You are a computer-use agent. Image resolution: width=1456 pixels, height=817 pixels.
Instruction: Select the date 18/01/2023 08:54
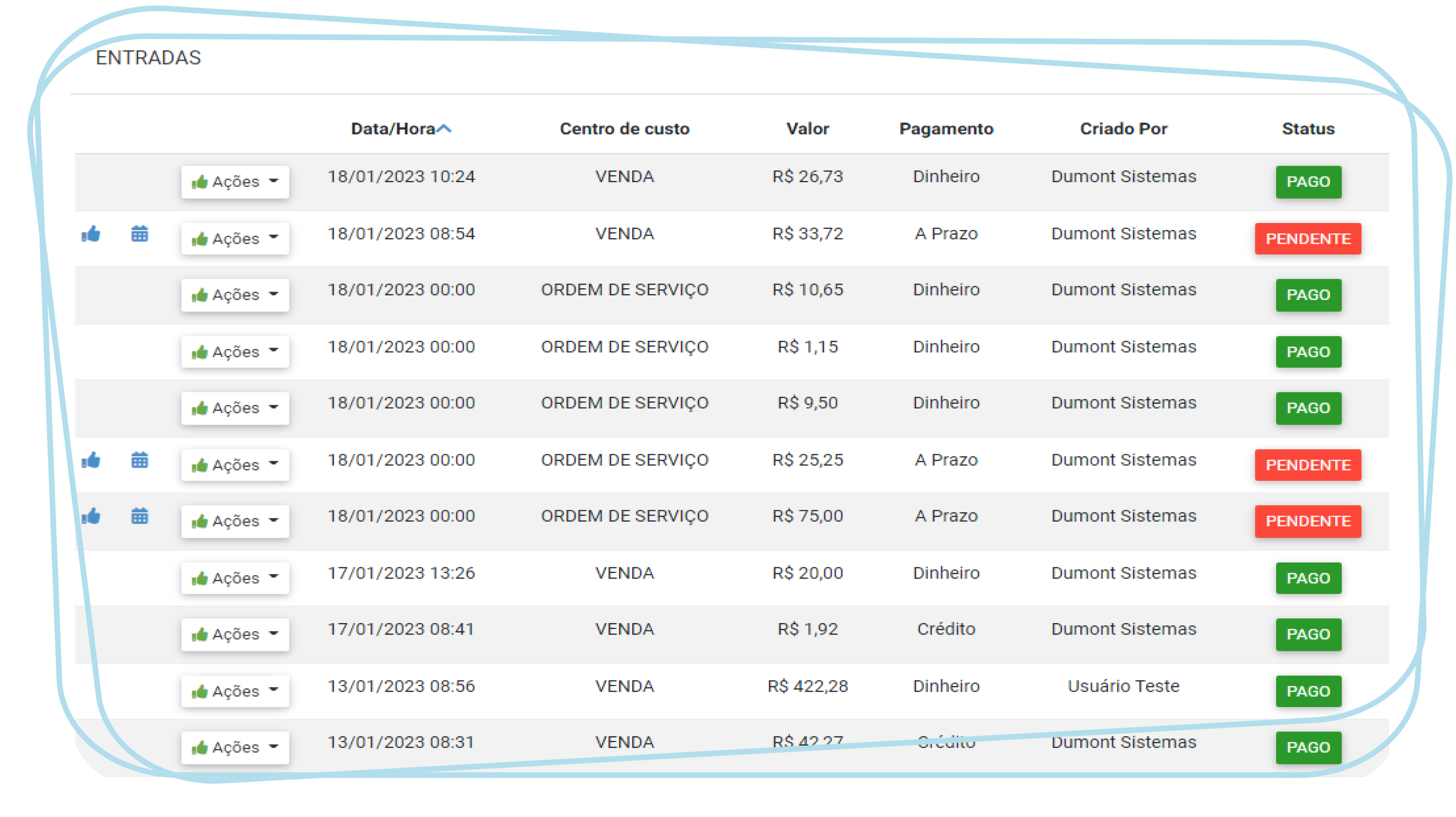tap(401, 233)
